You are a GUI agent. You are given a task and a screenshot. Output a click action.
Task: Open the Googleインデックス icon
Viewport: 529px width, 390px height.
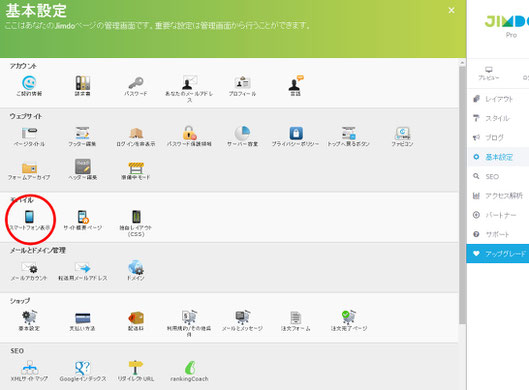(83, 367)
